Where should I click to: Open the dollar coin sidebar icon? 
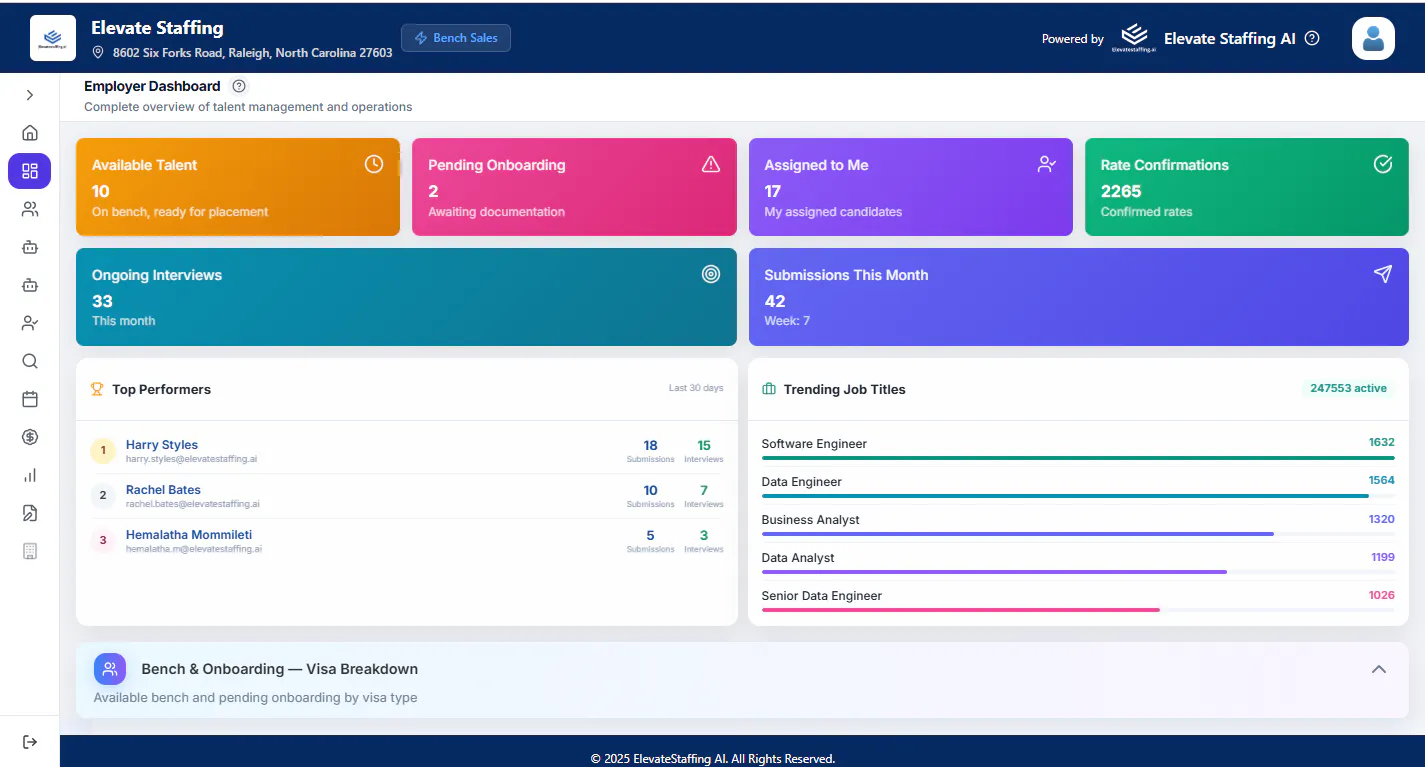pyautogui.click(x=30, y=437)
